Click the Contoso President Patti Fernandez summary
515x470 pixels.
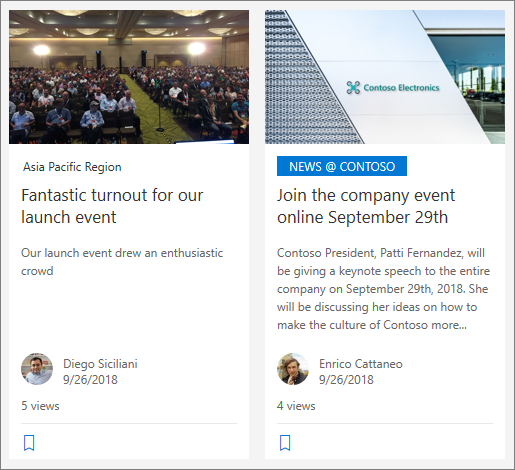point(383,289)
